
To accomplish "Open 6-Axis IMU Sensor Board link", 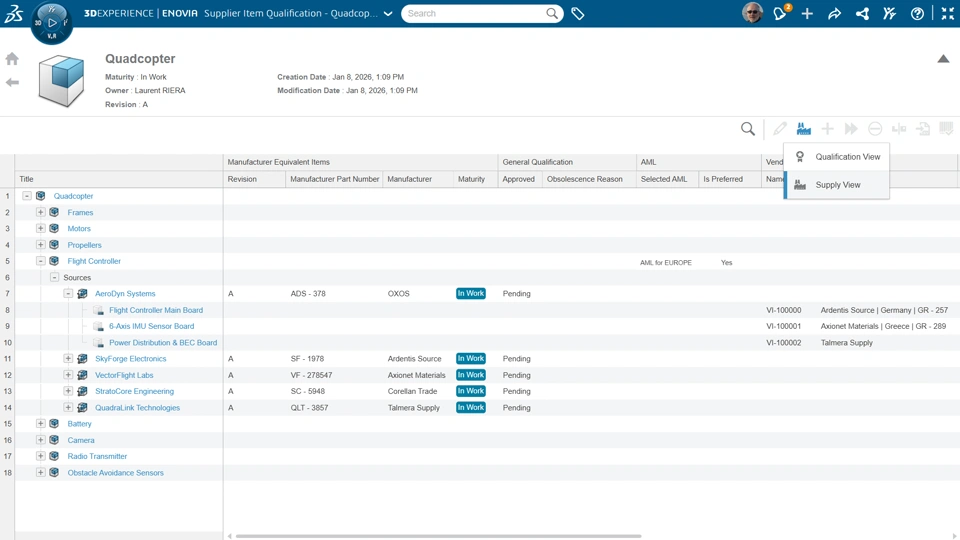I will [x=151, y=326].
